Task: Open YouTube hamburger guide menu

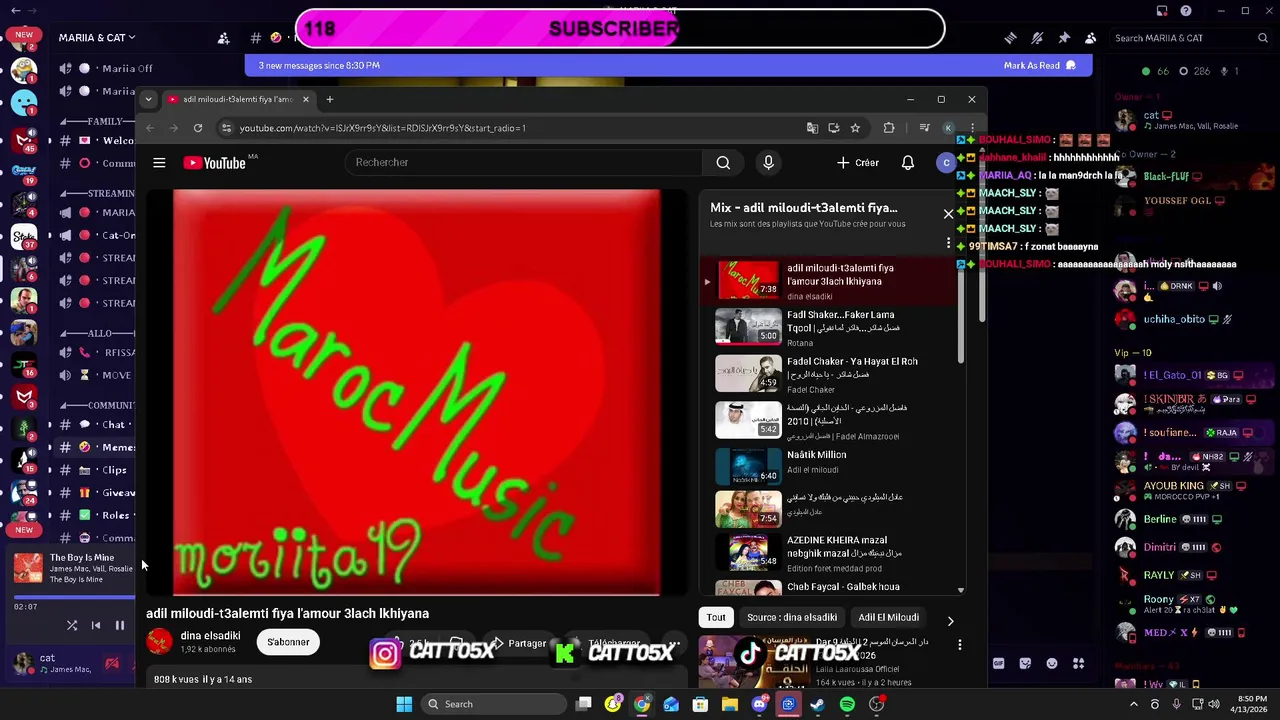Action: [159, 163]
